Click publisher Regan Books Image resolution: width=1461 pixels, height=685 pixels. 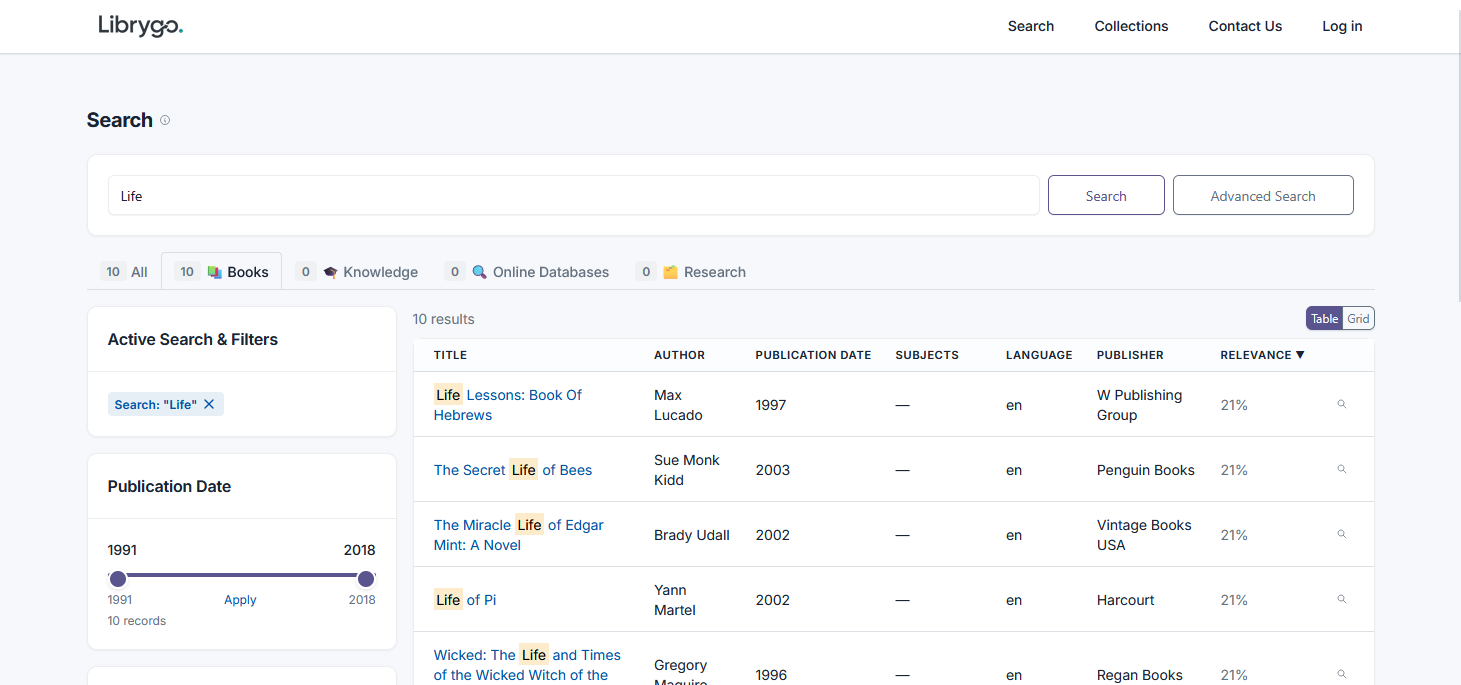(1140, 675)
